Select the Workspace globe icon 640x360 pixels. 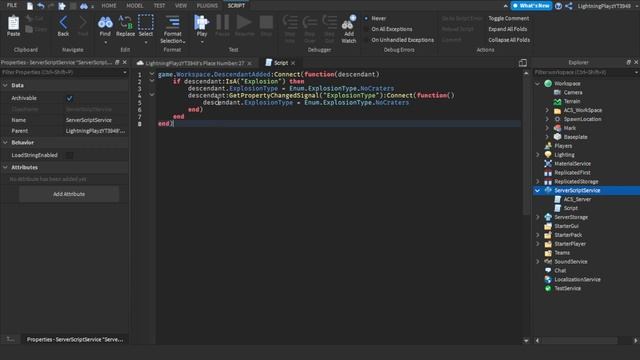coord(548,83)
